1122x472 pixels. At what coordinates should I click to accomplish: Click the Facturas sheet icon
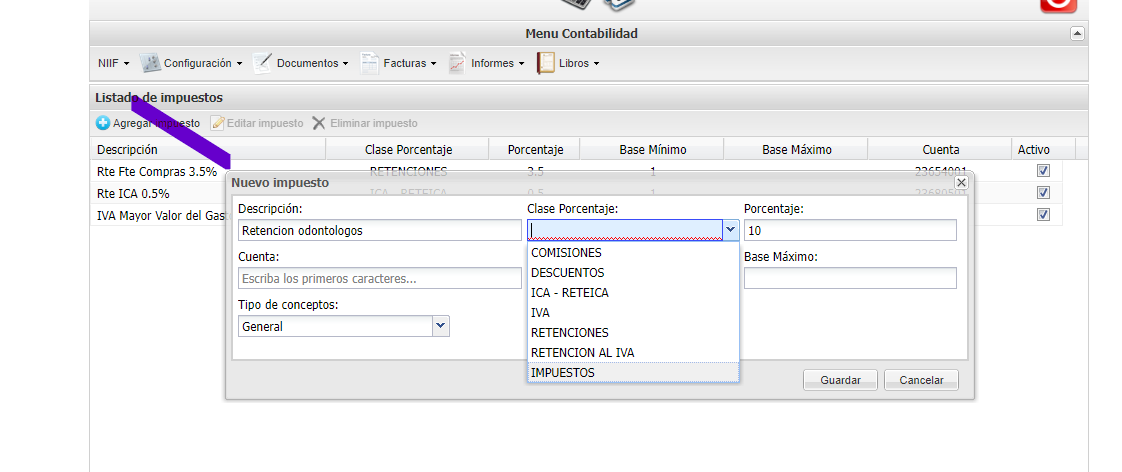tap(369, 63)
